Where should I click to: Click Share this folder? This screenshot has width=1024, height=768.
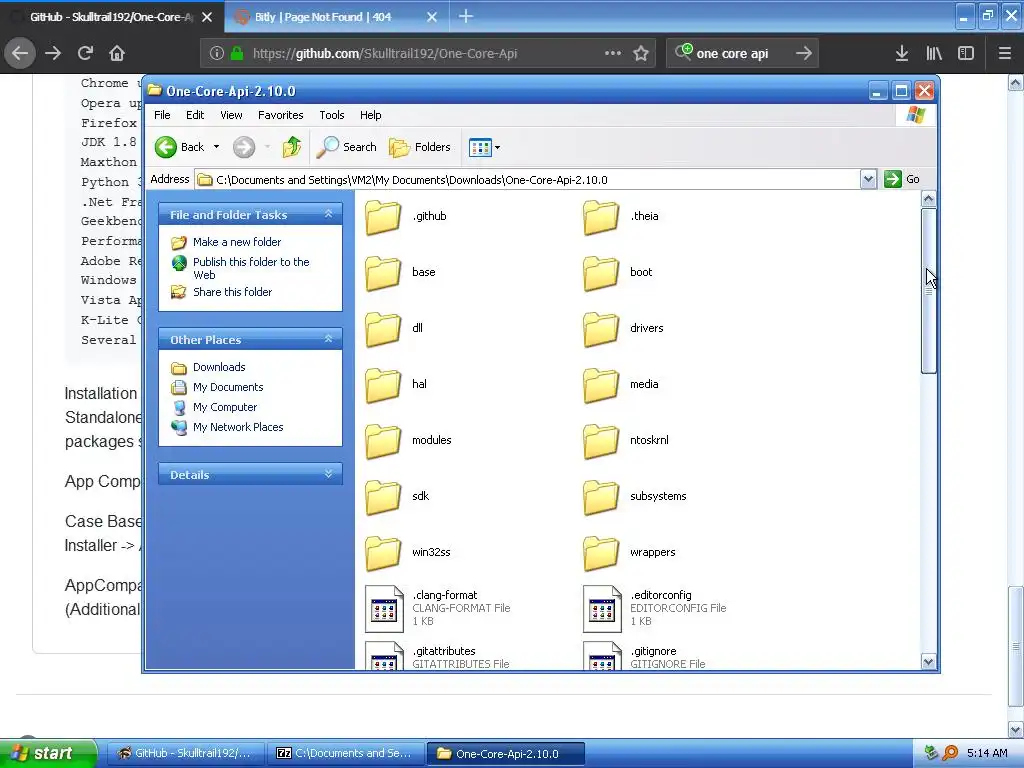232,292
